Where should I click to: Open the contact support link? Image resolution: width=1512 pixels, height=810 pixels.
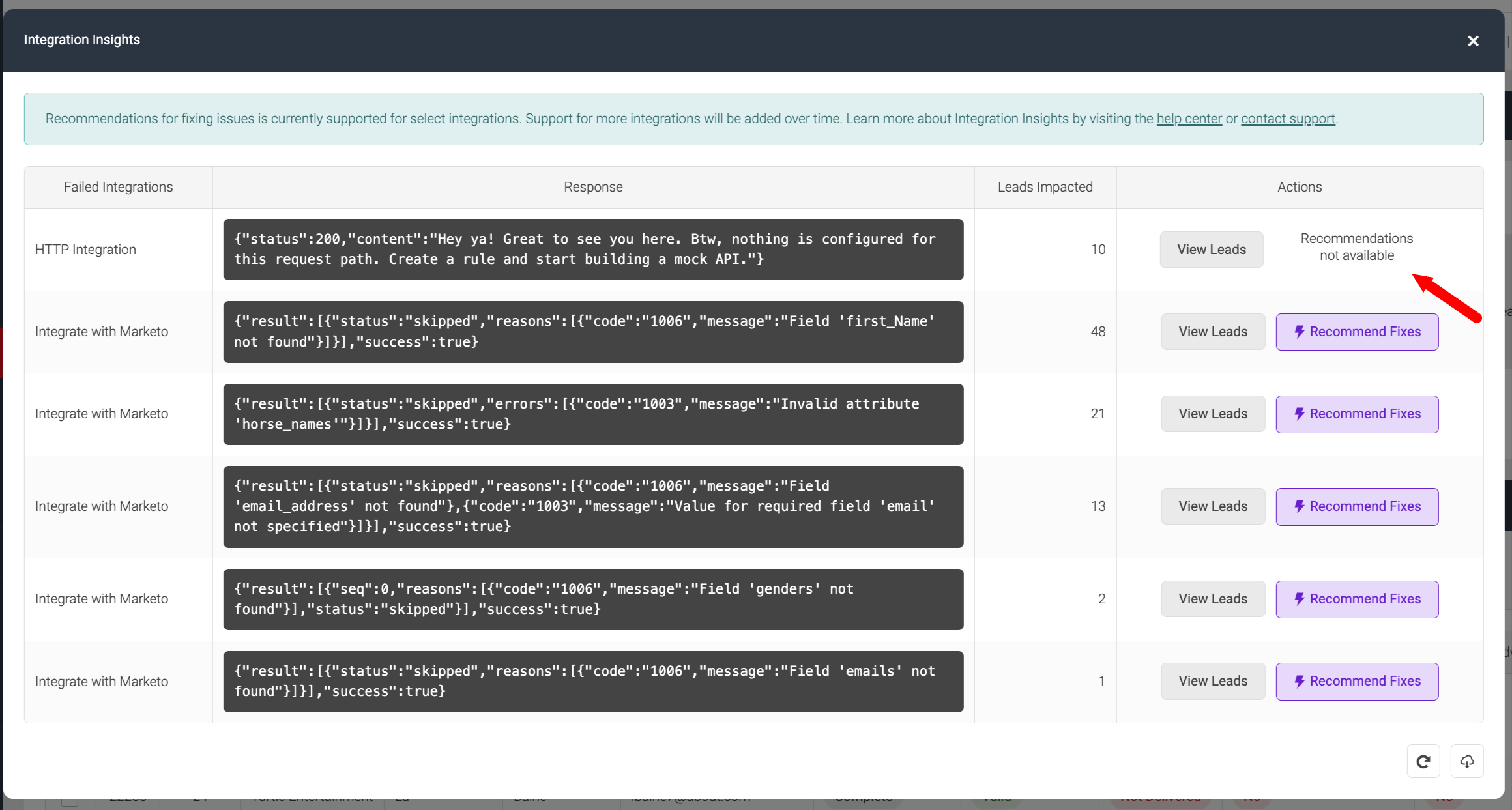click(x=1288, y=119)
